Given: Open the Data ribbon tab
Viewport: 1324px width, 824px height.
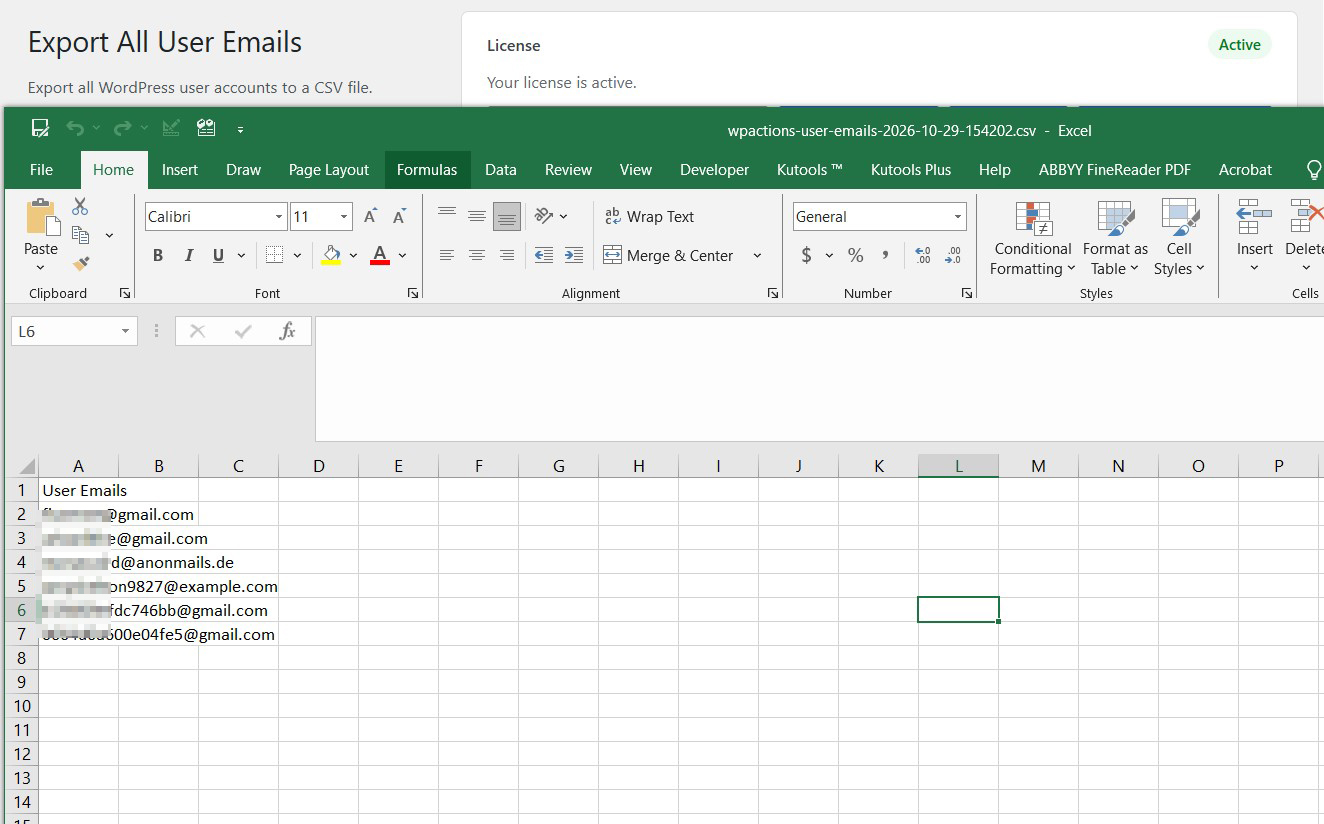Looking at the screenshot, I should [x=501, y=170].
